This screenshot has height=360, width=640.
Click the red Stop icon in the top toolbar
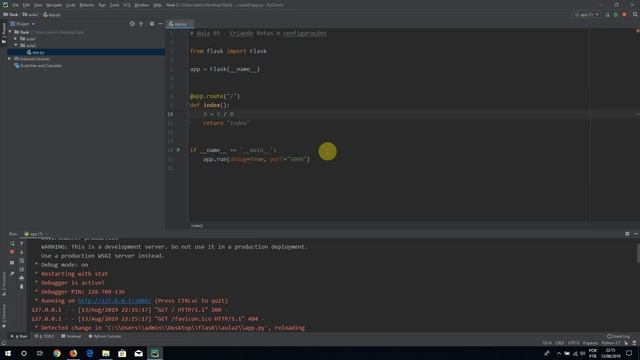click(x=624, y=15)
